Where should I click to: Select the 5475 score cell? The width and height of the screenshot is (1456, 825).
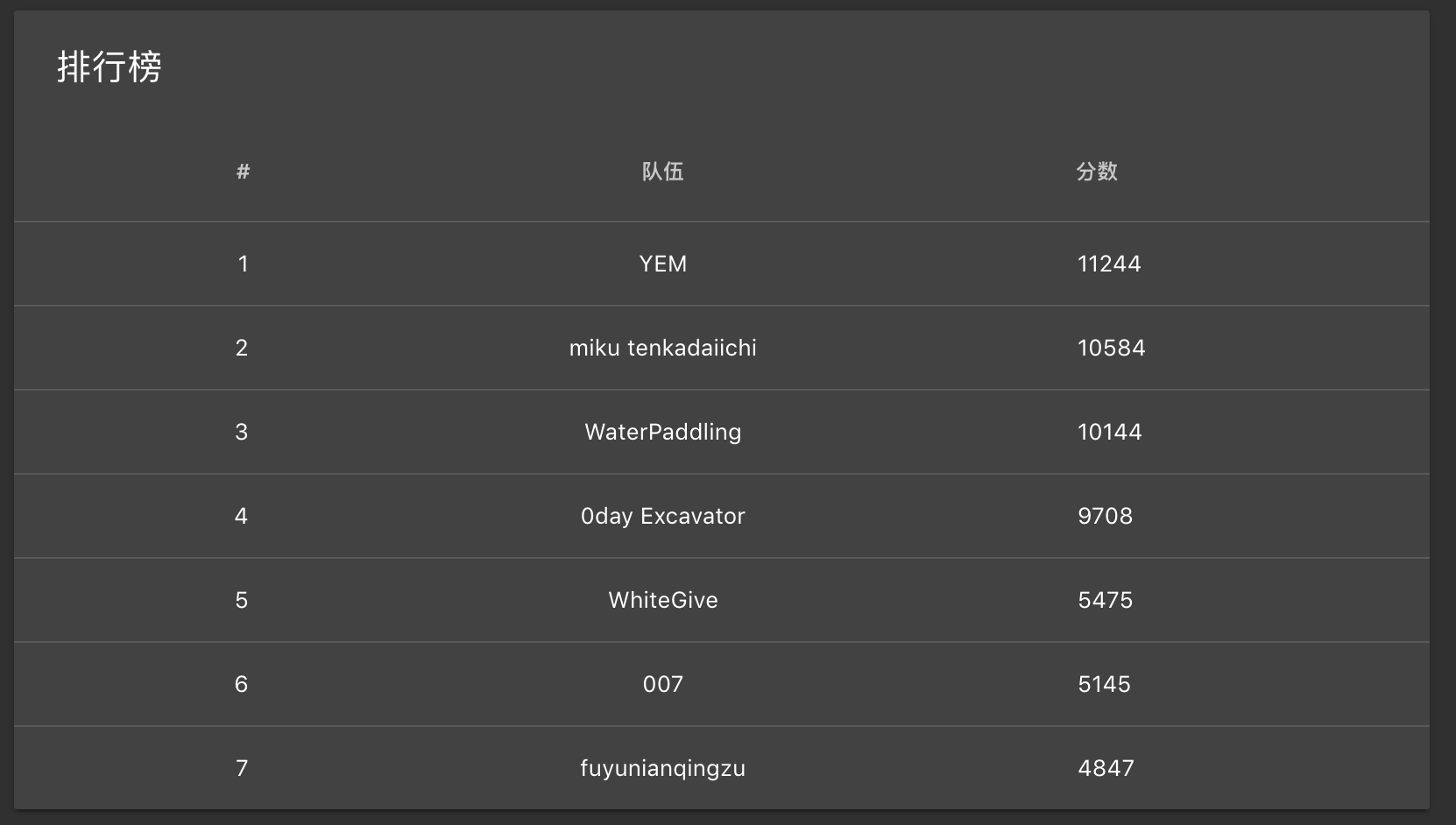tap(1105, 600)
